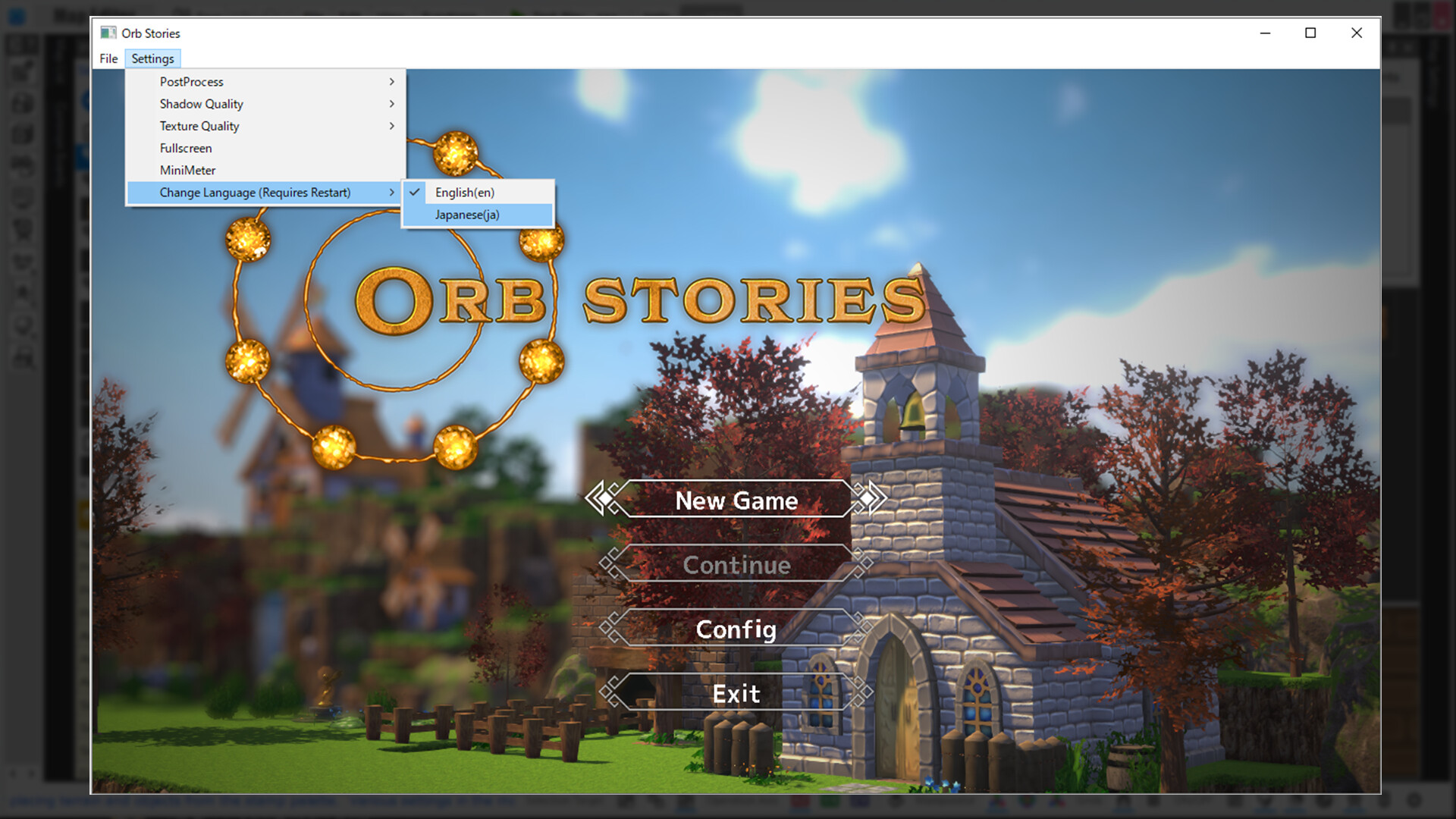Select the PostProcess menu entry

point(190,82)
